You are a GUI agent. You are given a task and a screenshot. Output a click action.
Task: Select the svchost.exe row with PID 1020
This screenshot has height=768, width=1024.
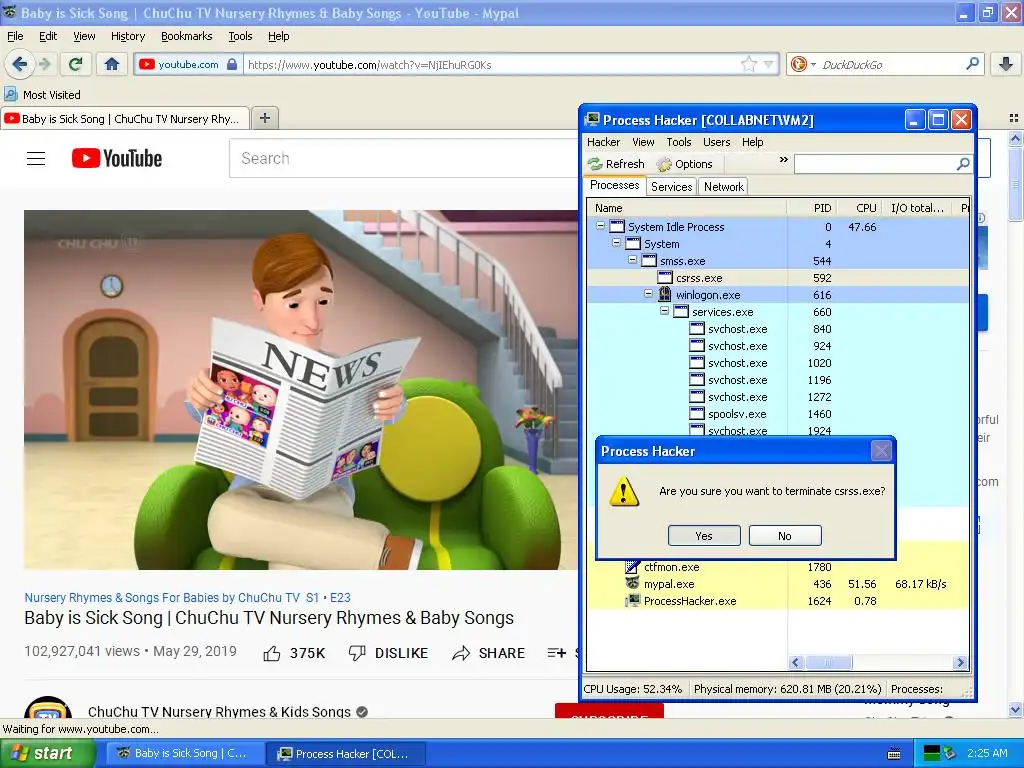777,362
